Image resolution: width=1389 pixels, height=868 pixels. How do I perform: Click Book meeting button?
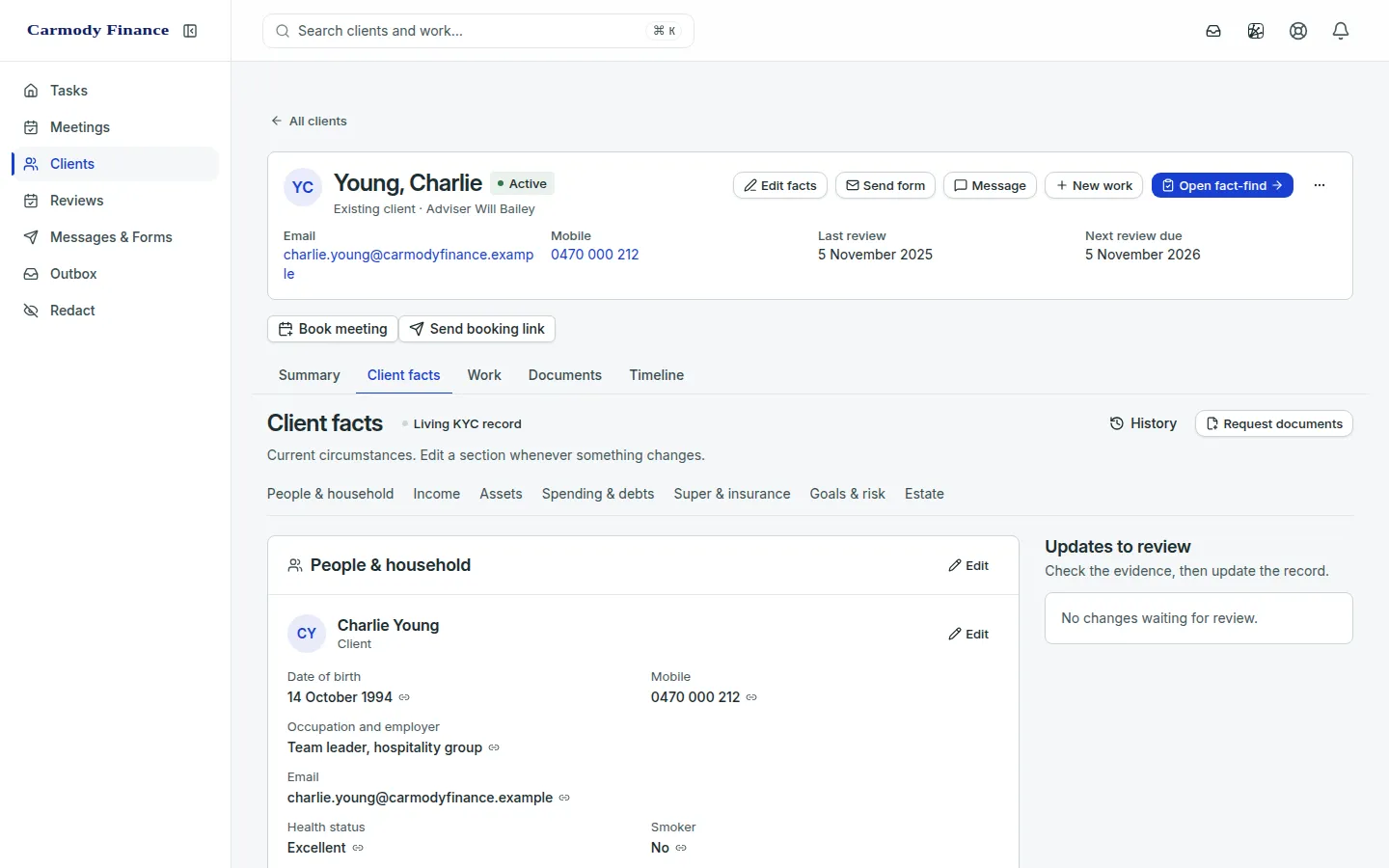click(333, 329)
